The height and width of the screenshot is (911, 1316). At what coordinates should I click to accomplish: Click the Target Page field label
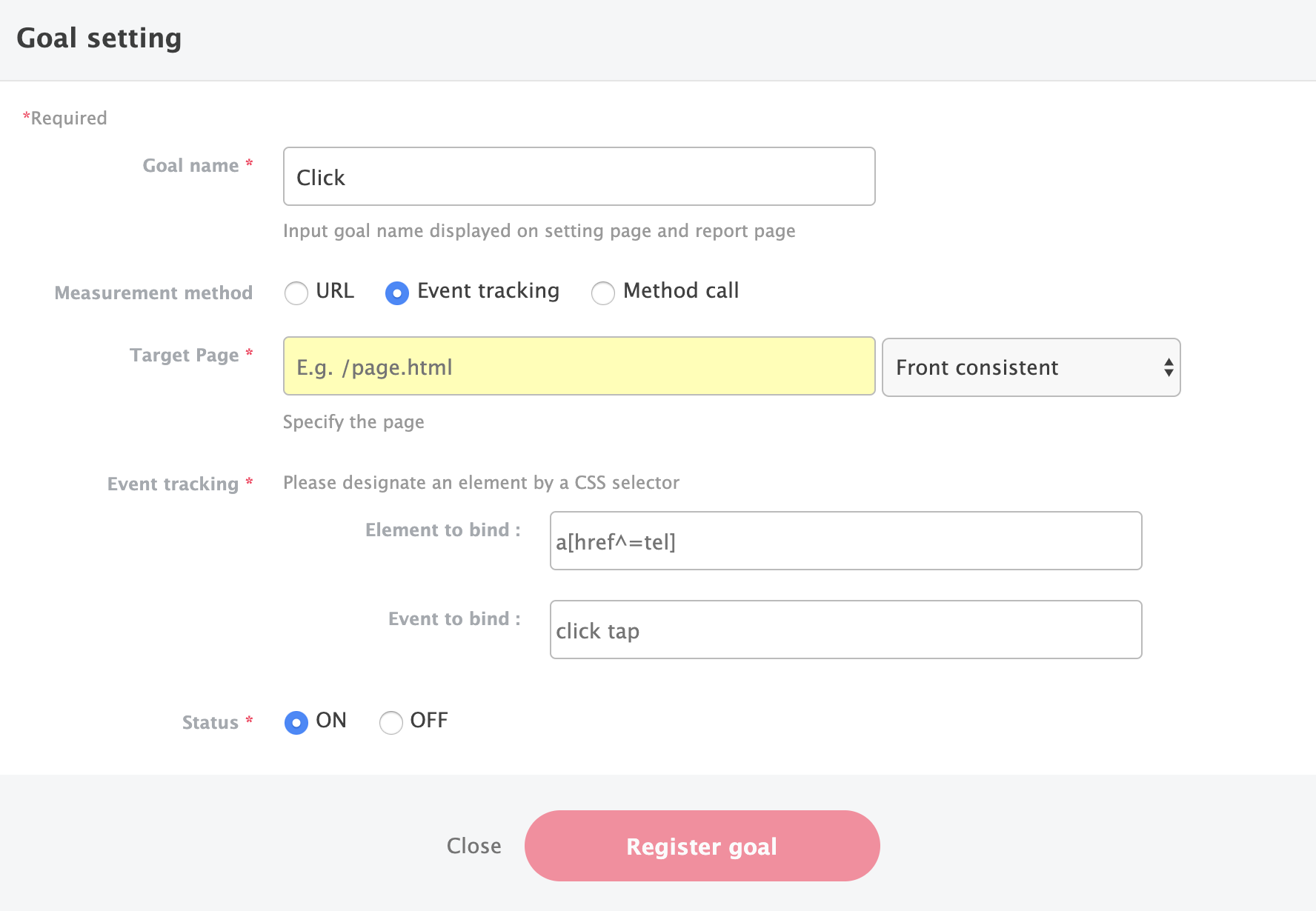[x=185, y=356]
